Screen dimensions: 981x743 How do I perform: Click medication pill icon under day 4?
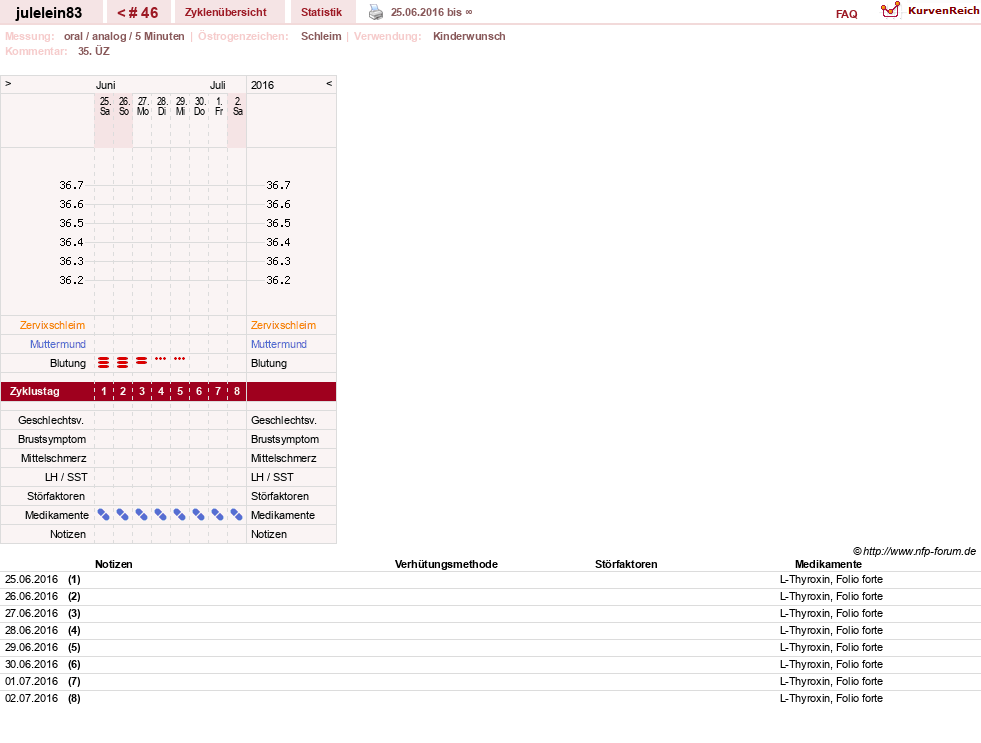coord(161,515)
